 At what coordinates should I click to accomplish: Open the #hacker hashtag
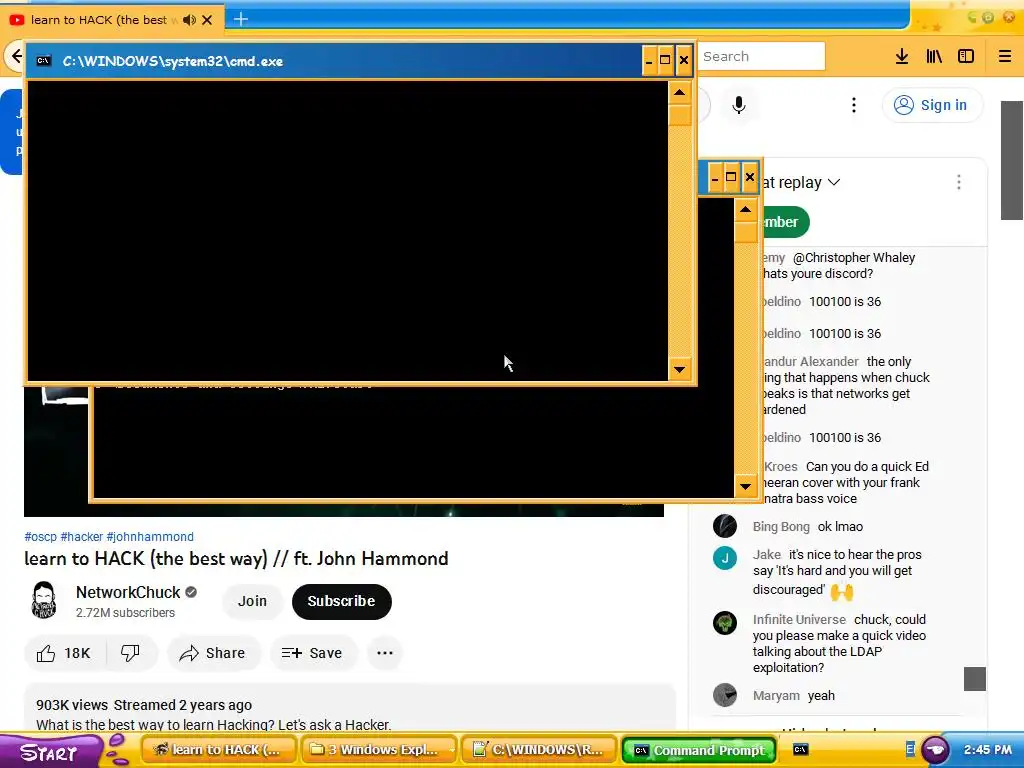pyautogui.click(x=82, y=537)
